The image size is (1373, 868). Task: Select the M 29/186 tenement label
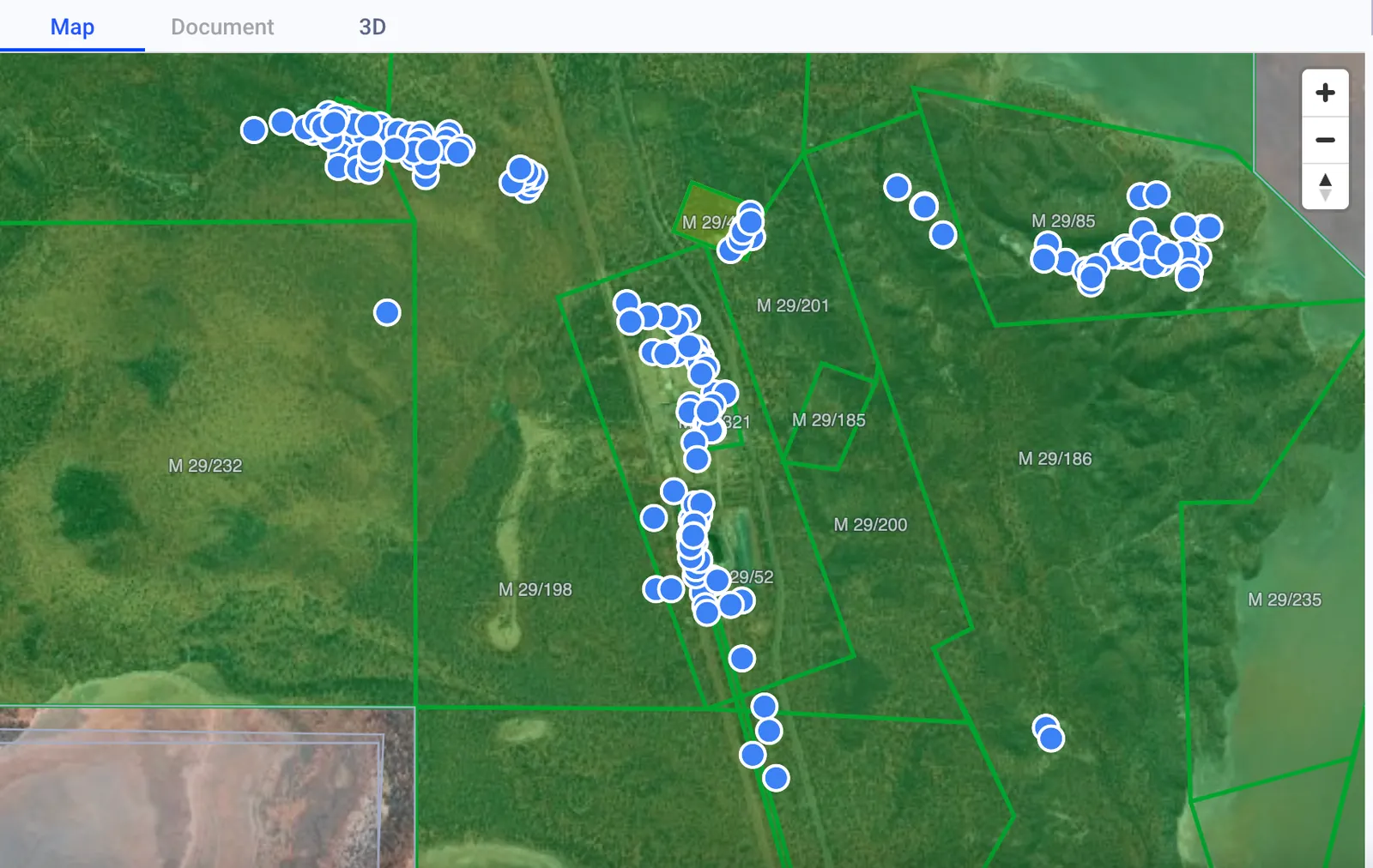point(1055,459)
